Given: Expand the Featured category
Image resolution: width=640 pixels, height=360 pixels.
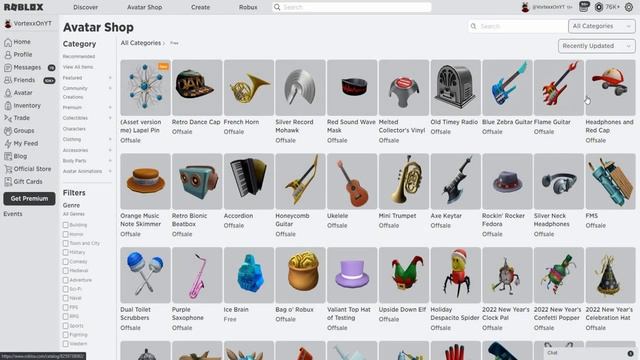Looking at the screenshot, I should (x=110, y=78).
